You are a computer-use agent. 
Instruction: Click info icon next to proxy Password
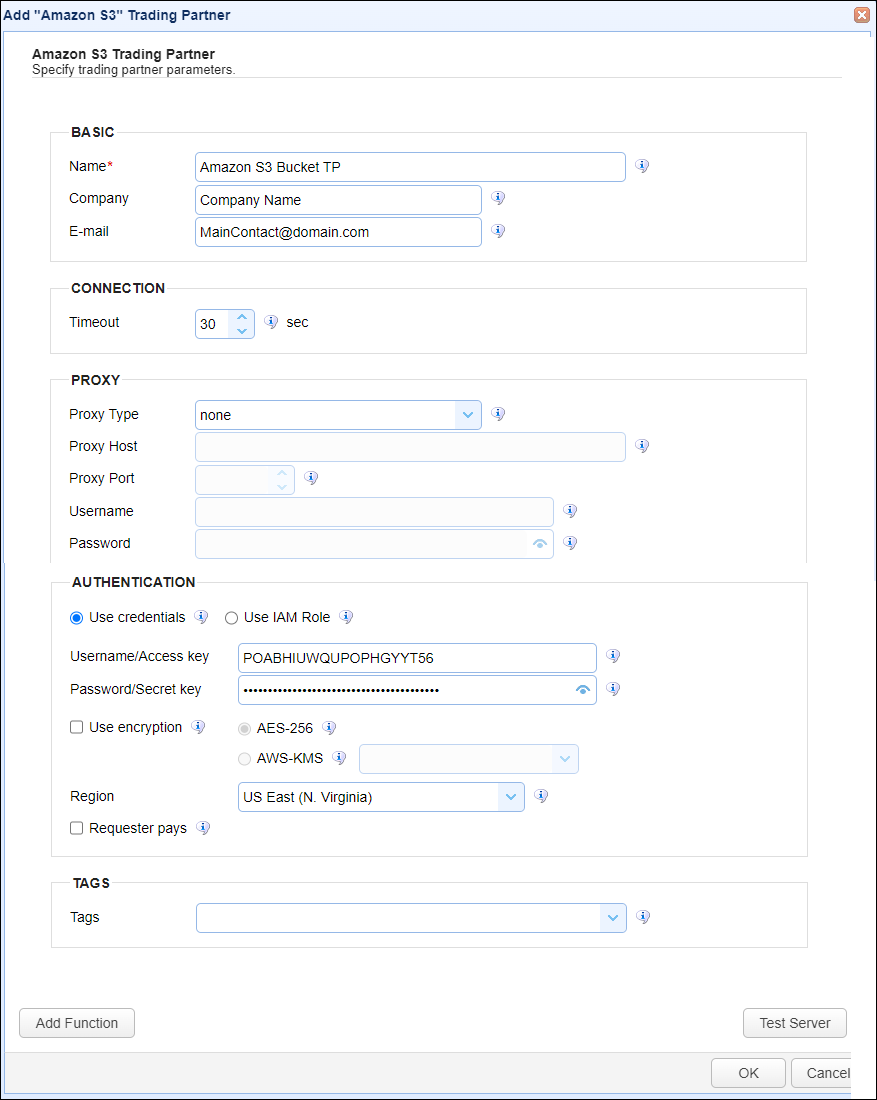pyautogui.click(x=570, y=543)
